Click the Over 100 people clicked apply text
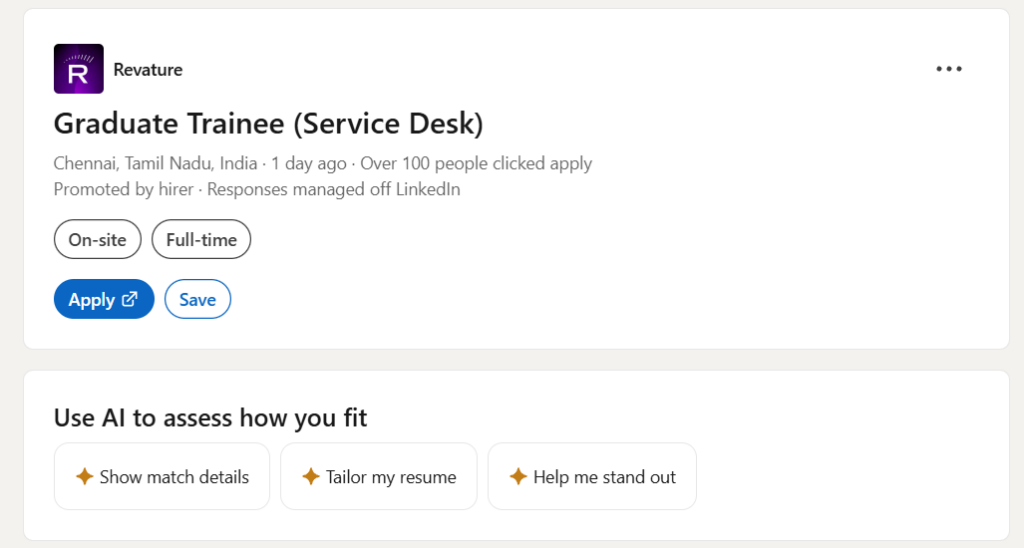The width and height of the screenshot is (1024, 548). [476, 163]
